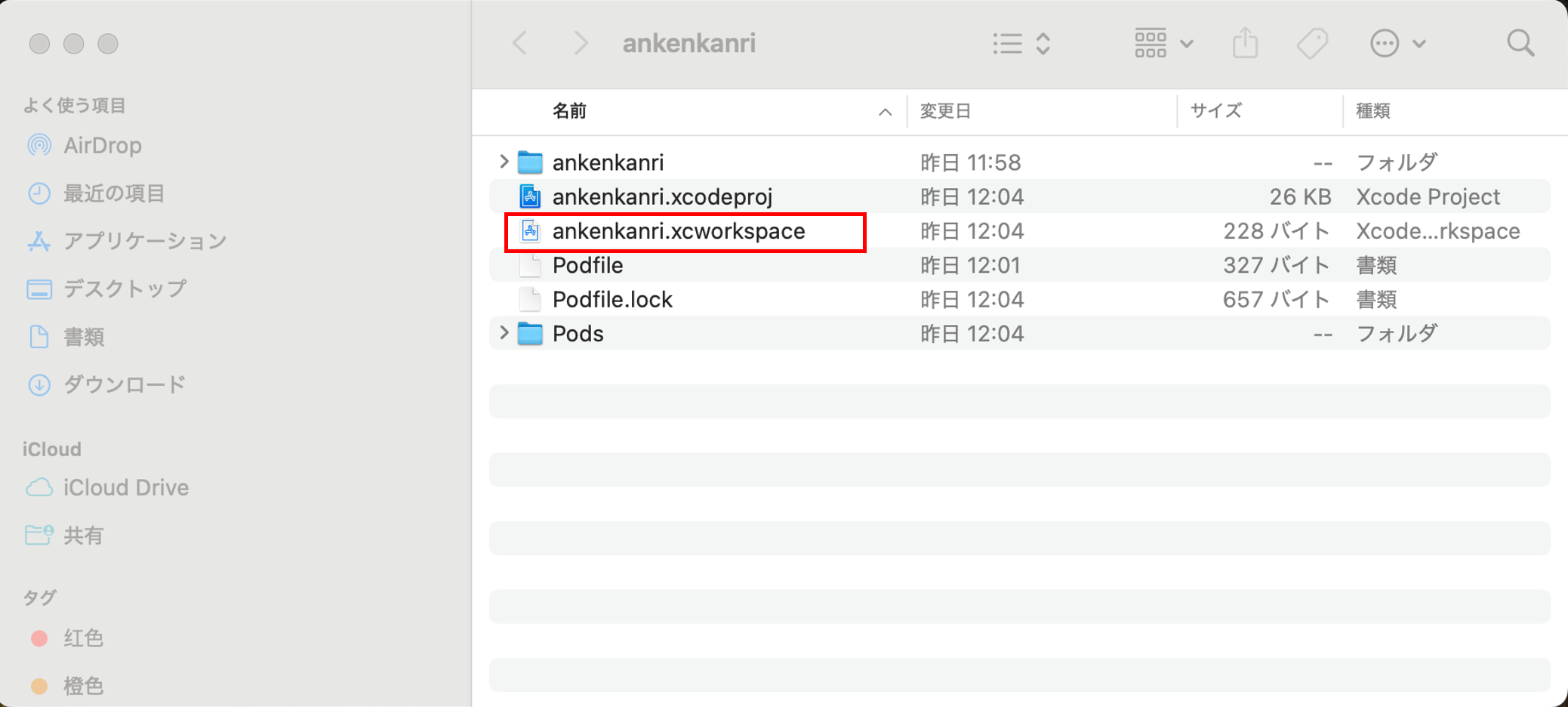Viewport: 1568px width, 707px height.
Task: Click the 228 バイト size cell
Action: pos(1277,231)
